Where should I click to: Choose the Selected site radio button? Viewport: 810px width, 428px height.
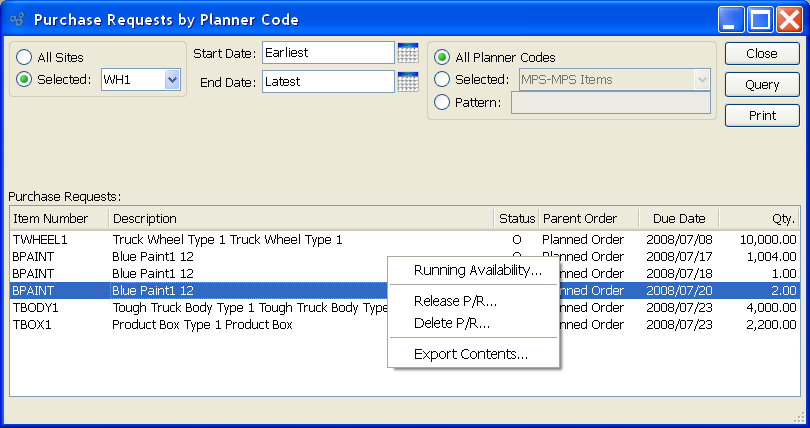[25, 80]
